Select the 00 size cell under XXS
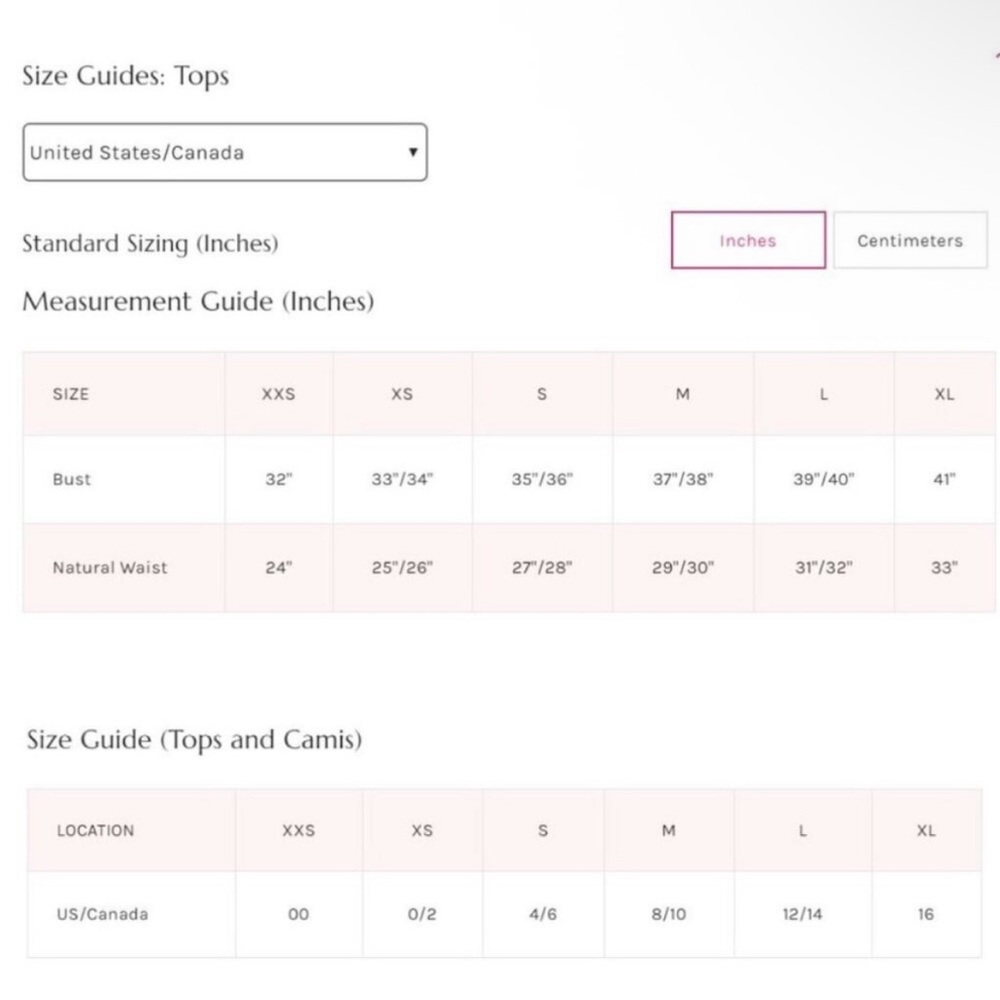The height and width of the screenshot is (1000, 1000). tap(298, 914)
